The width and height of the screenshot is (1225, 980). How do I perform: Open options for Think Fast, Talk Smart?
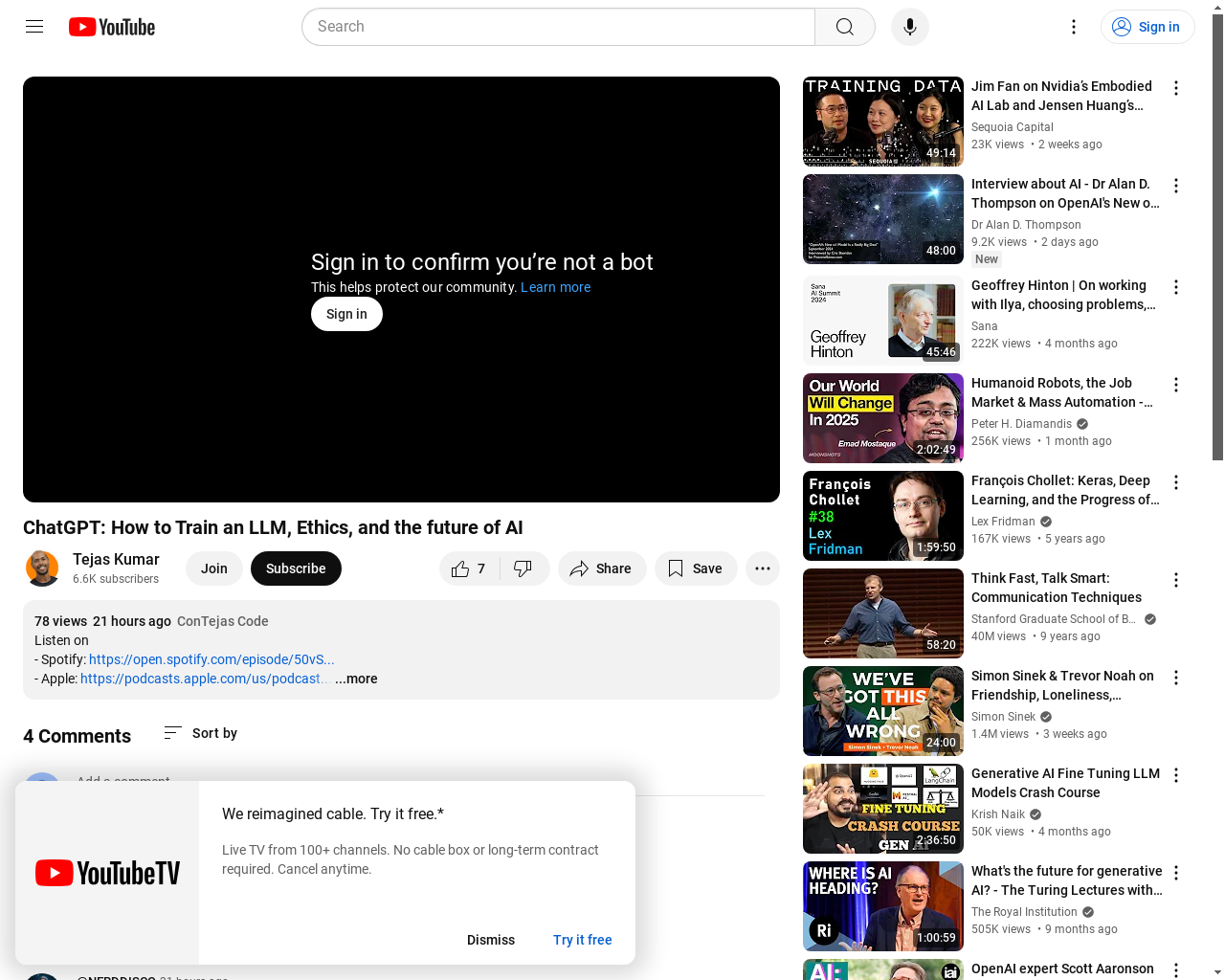click(1176, 580)
